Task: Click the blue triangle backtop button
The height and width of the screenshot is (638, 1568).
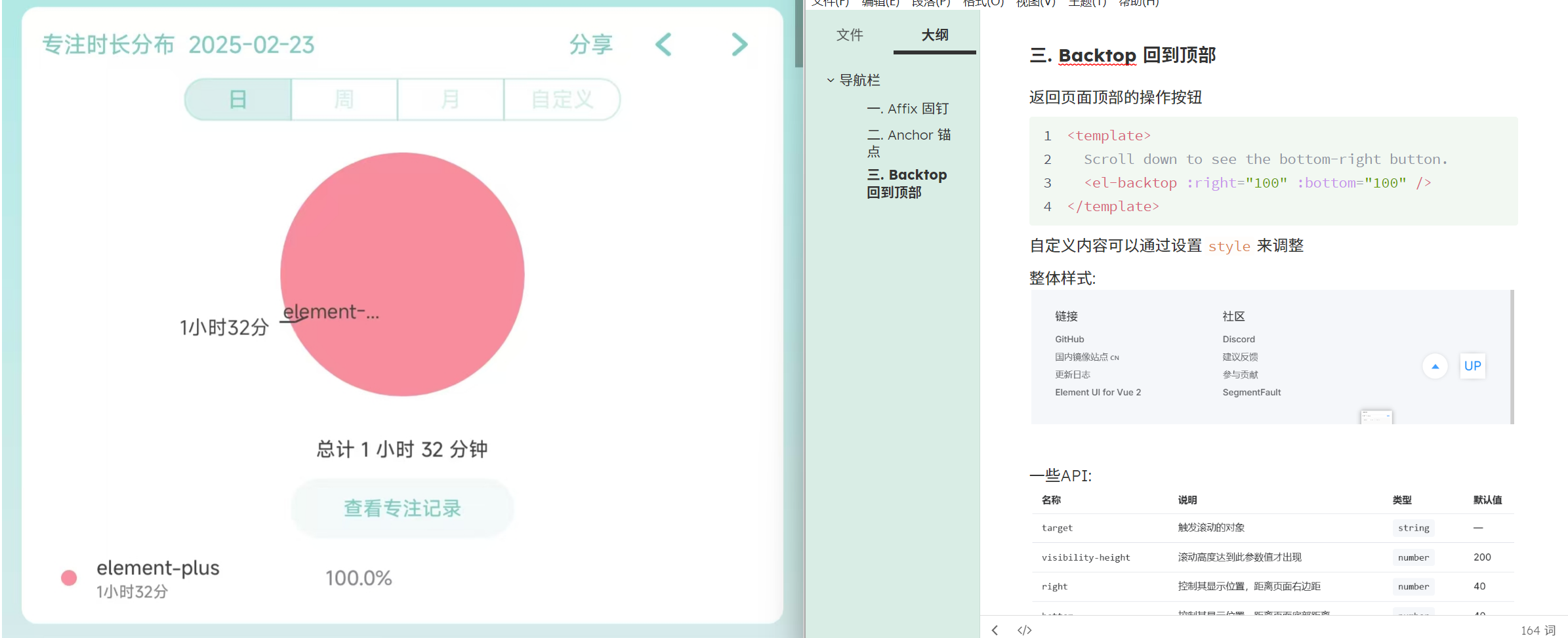Action: tap(1435, 366)
